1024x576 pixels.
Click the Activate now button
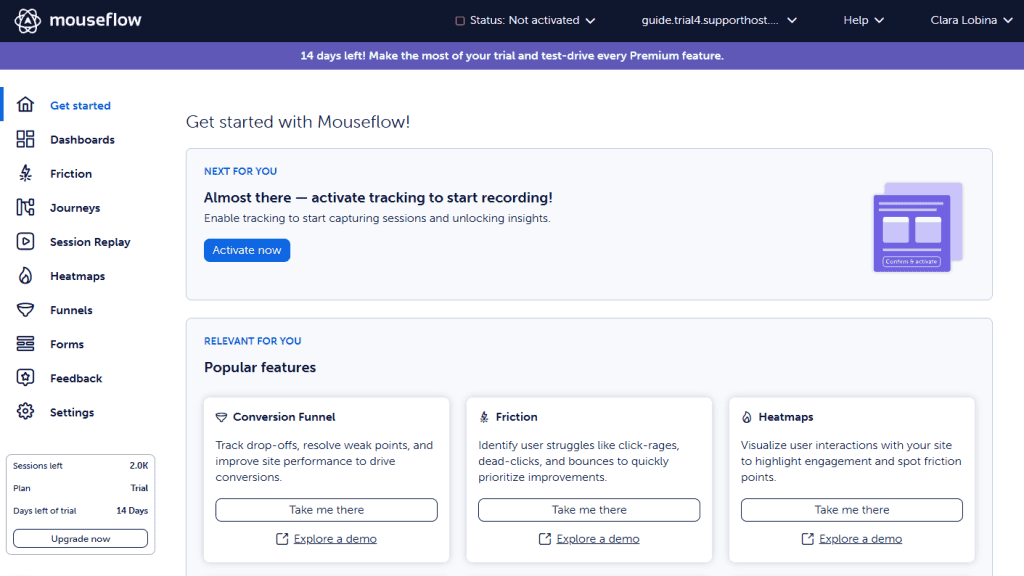[x=247, y=250]
